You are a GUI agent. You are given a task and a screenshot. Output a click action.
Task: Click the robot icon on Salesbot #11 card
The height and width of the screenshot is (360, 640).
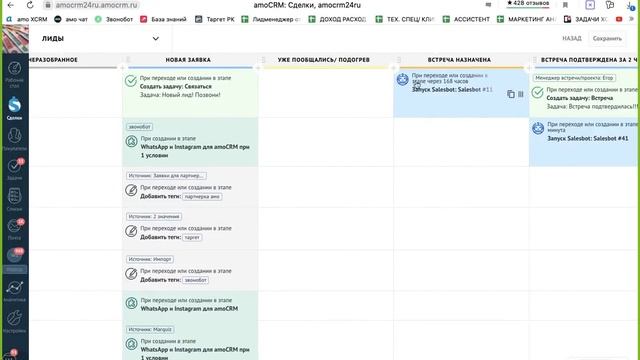[402, 79]
